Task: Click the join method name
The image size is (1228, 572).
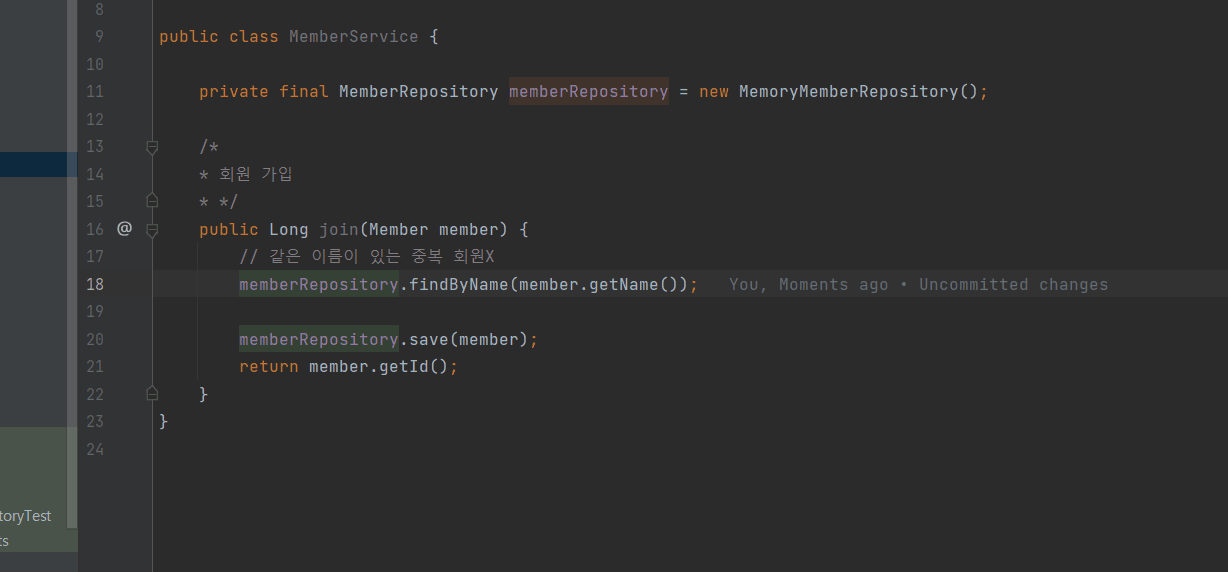Action: (339, 230)
